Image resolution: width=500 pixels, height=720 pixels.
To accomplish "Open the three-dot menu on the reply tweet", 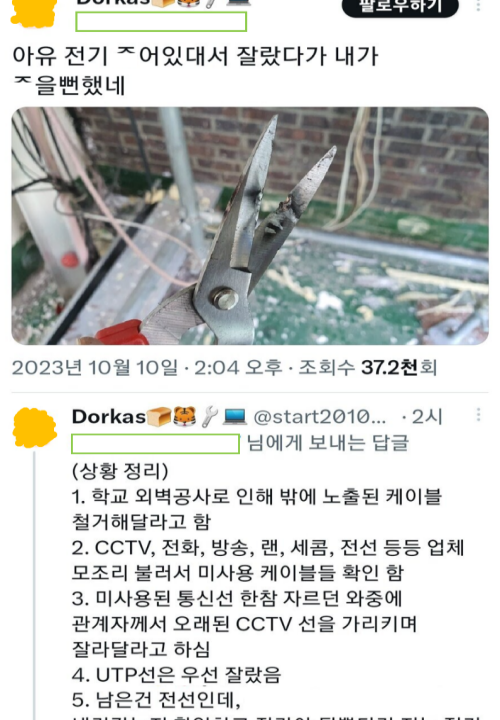I will tap(478, 415).
